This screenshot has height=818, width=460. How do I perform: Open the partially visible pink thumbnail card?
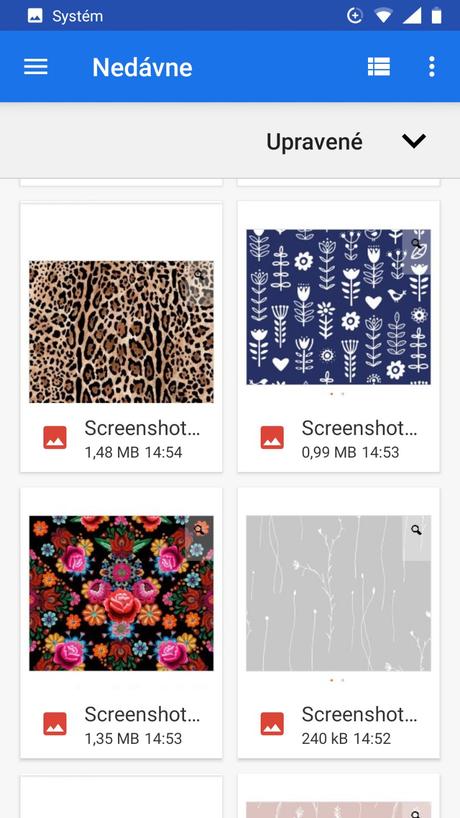[338, 797]
